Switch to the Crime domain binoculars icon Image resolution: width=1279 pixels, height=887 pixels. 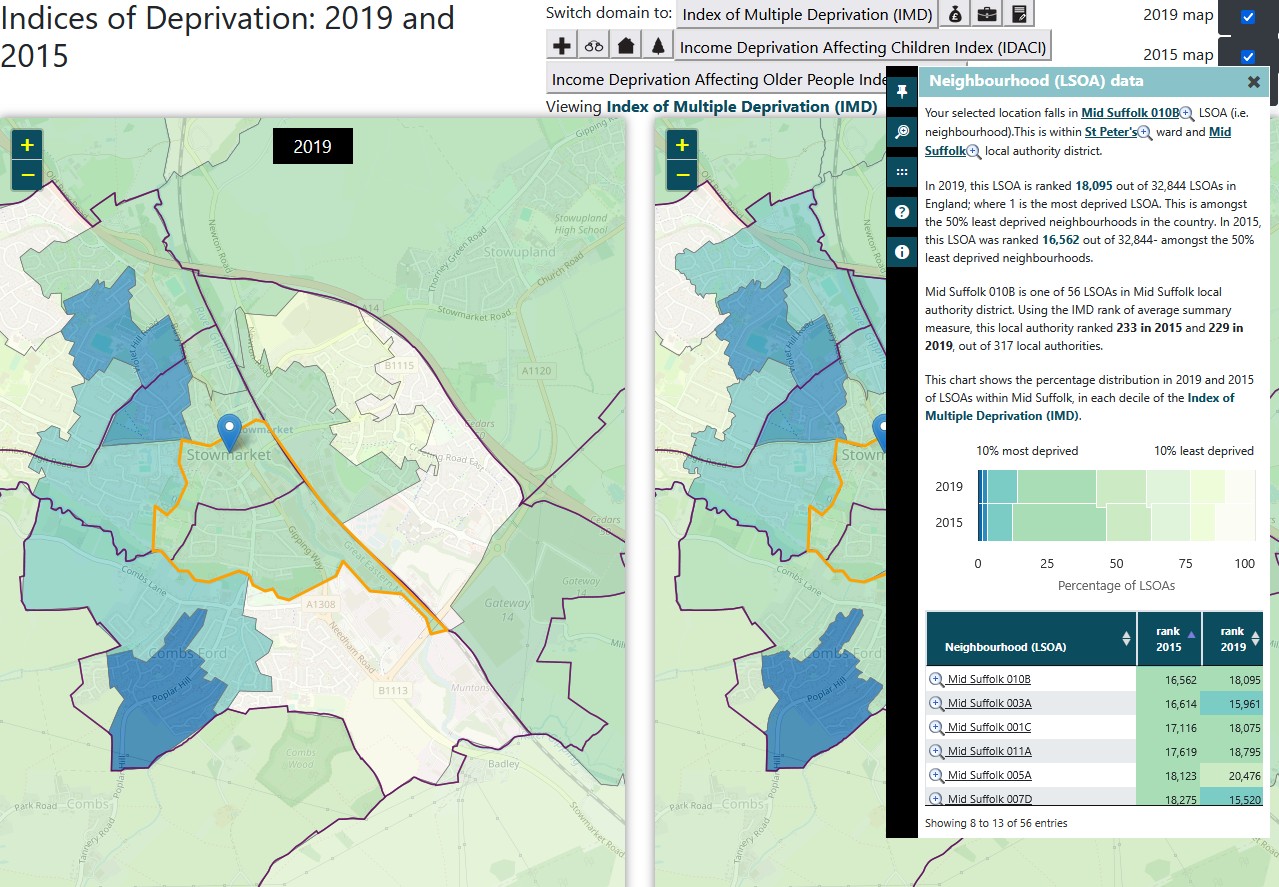[x=594, y=46]
